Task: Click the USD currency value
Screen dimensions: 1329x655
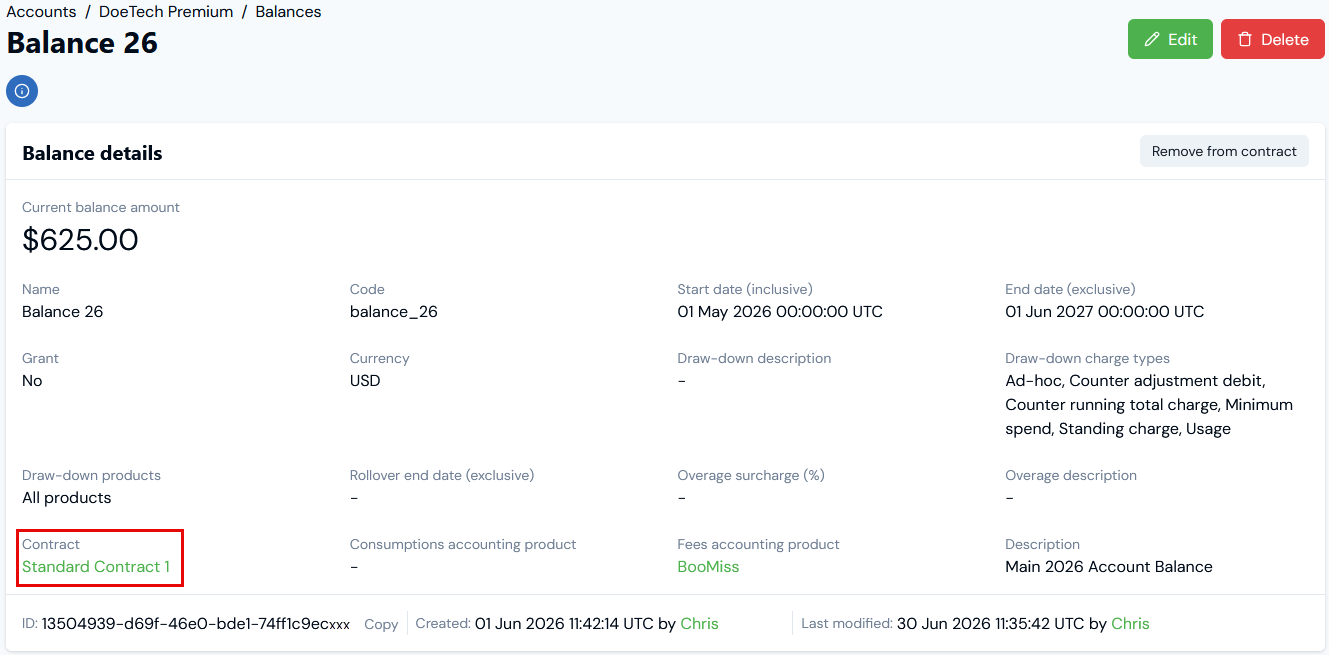Action: click(x=365, y=381)
